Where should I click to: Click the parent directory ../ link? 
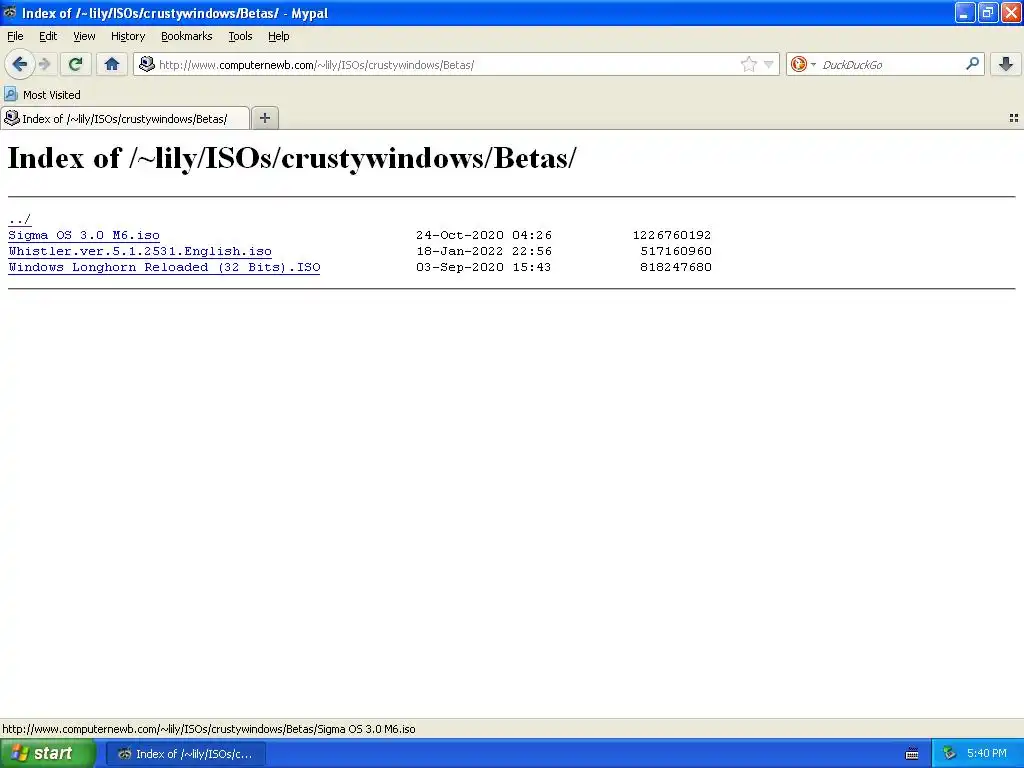tap(20, 219)
